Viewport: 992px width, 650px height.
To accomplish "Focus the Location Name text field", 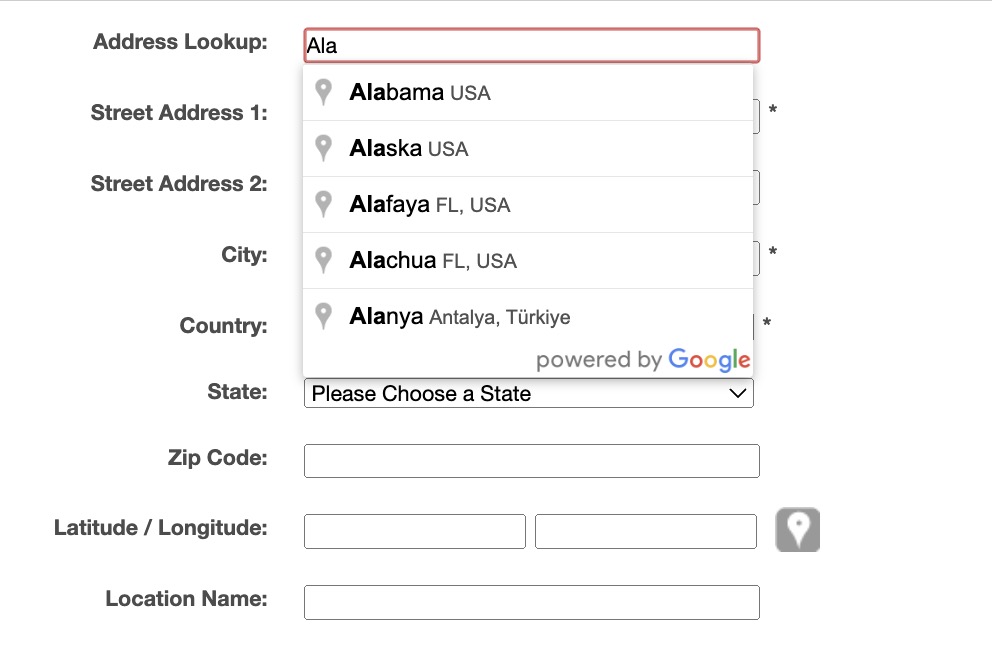I will coord(531,602).
